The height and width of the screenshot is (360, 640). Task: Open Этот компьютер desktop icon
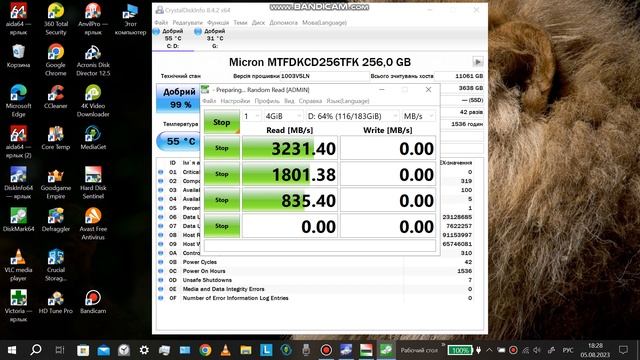(130, 19)
